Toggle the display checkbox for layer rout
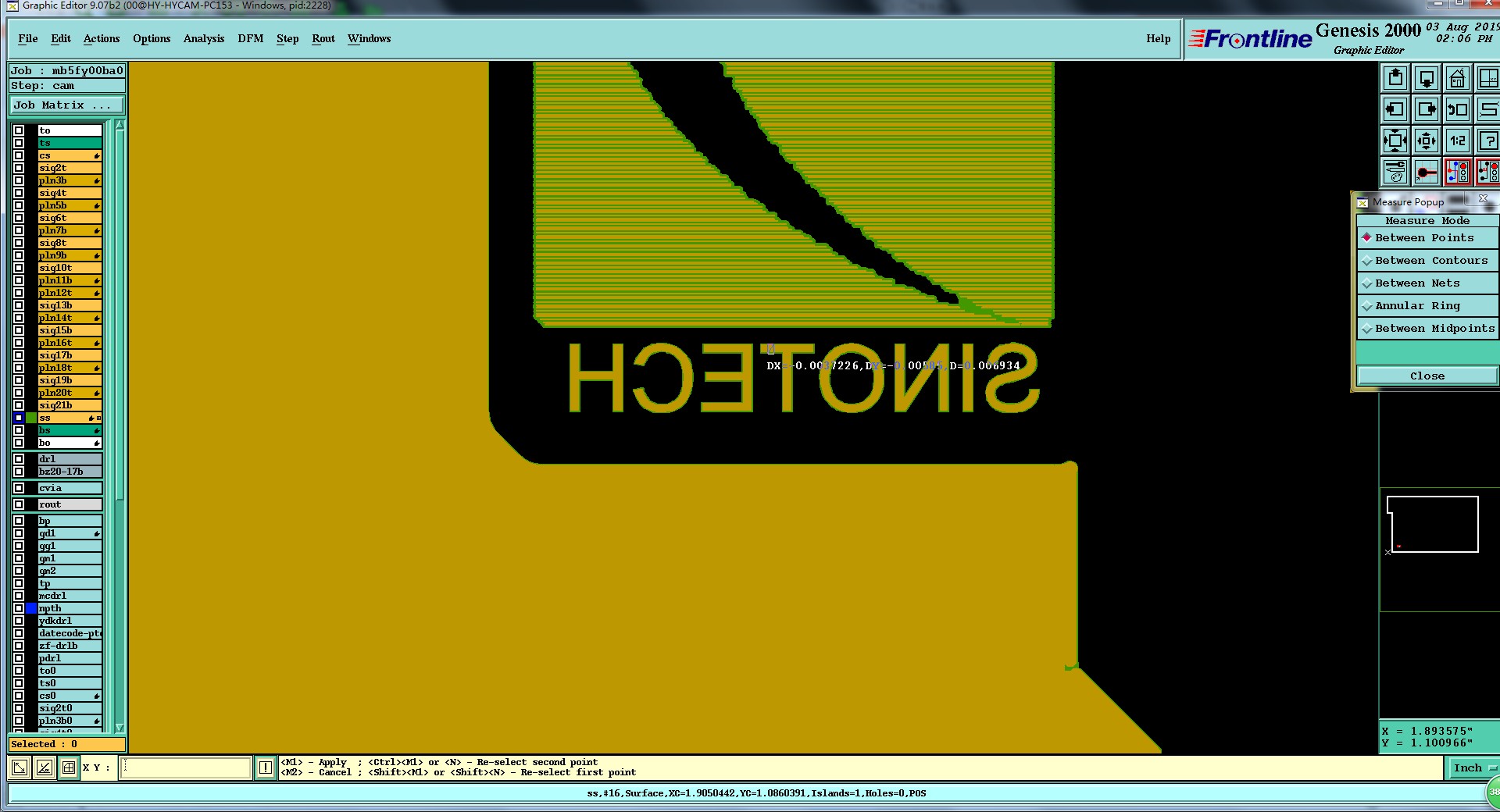 pyautogui.click(x=19, y=504)
